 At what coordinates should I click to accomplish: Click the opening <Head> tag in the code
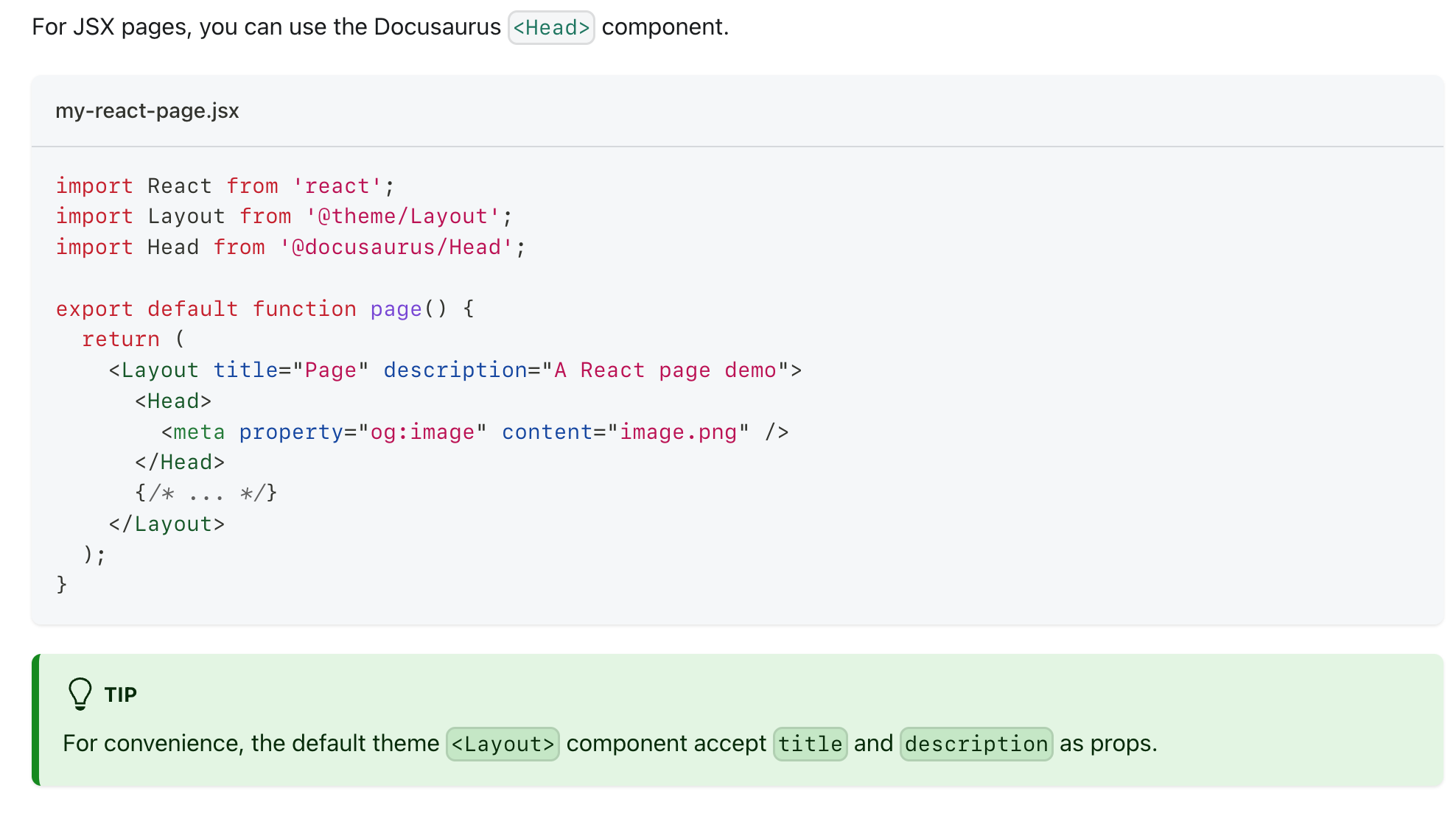(172, 401)
